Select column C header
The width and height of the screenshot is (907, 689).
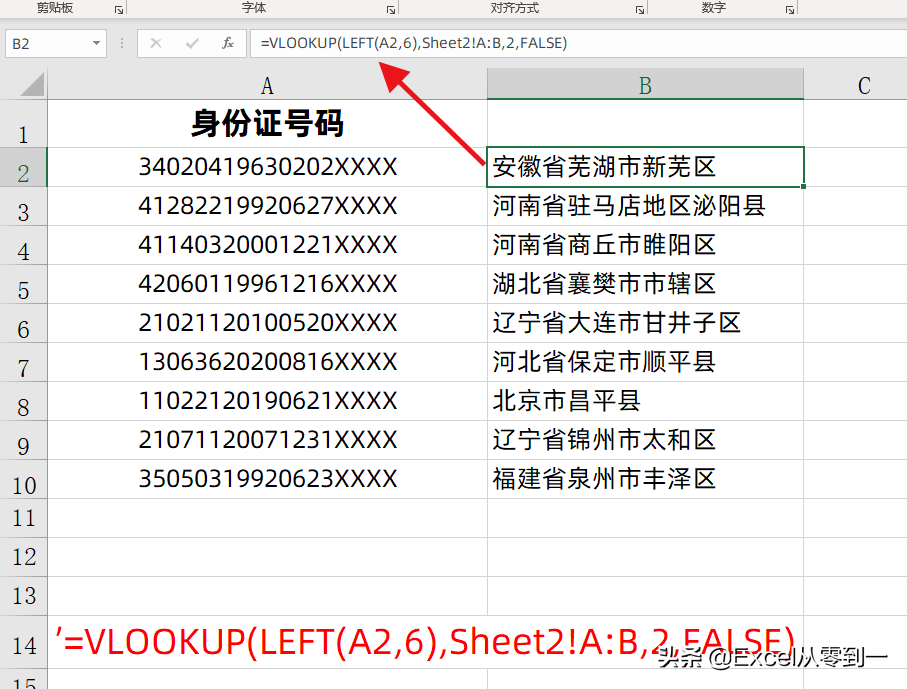(863, 85)
